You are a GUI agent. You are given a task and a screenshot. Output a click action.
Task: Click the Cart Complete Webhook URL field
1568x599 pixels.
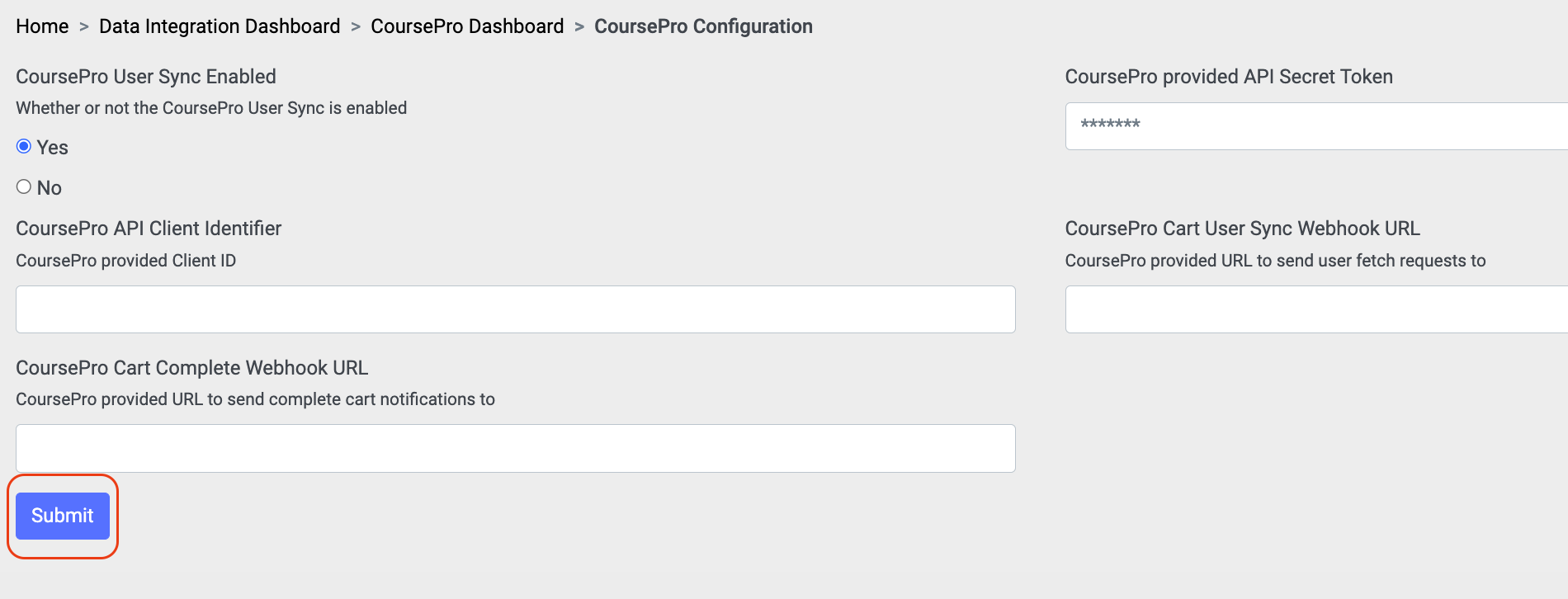(x=515, y=448)
